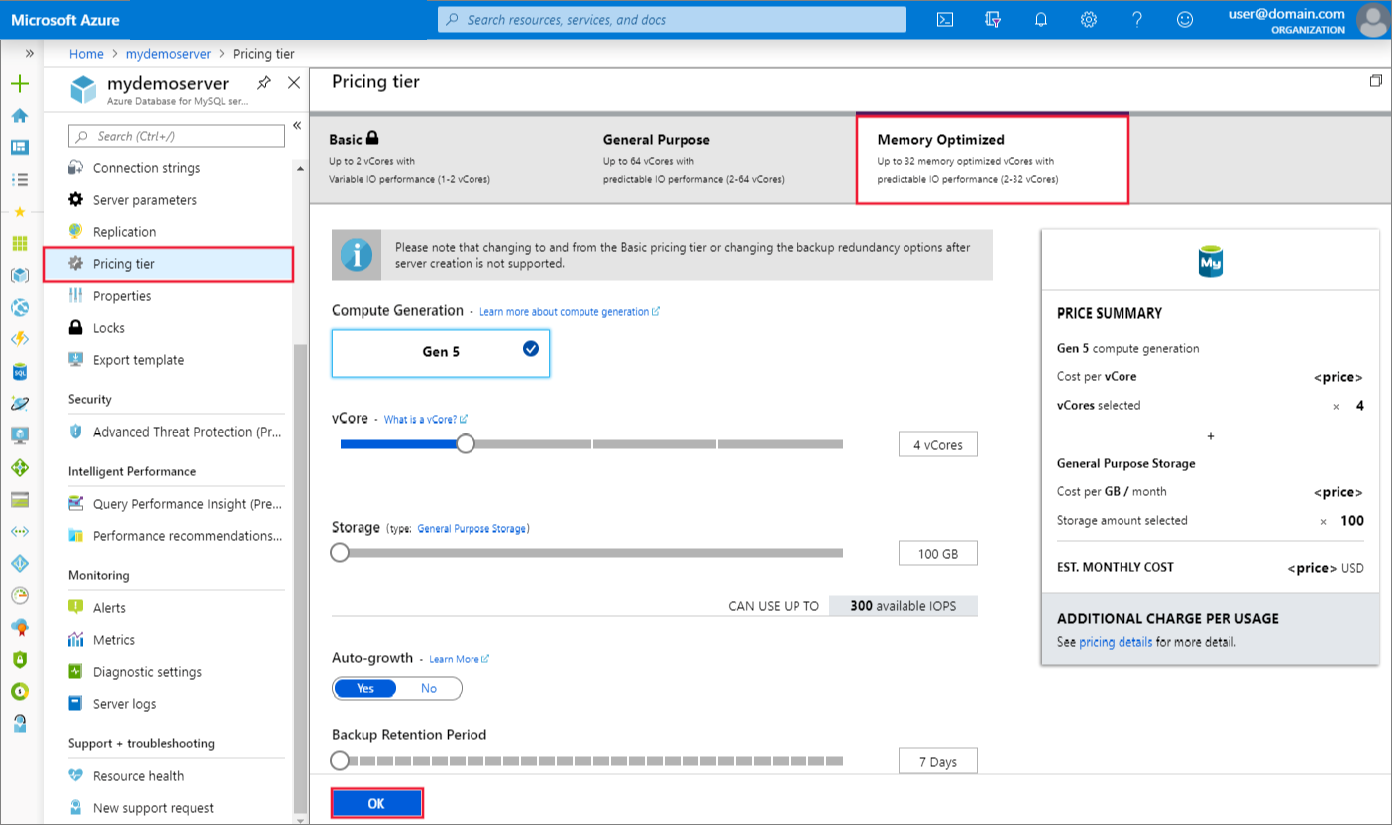The height and width of the screenshot is (825, 1392).
Task: Open the notifications bell
Action: (x=1040, y=20)
